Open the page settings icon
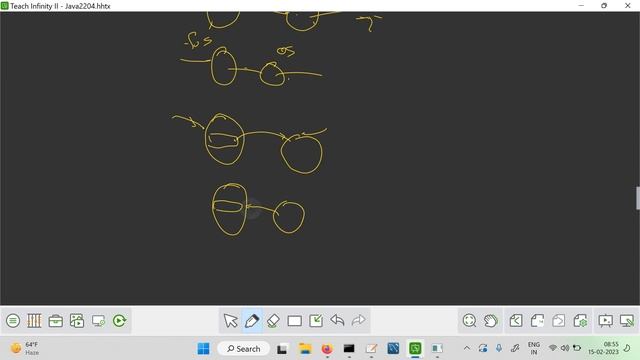Image resolution: width=640 pixels, height=360 pixels. (x=580, y=321)
